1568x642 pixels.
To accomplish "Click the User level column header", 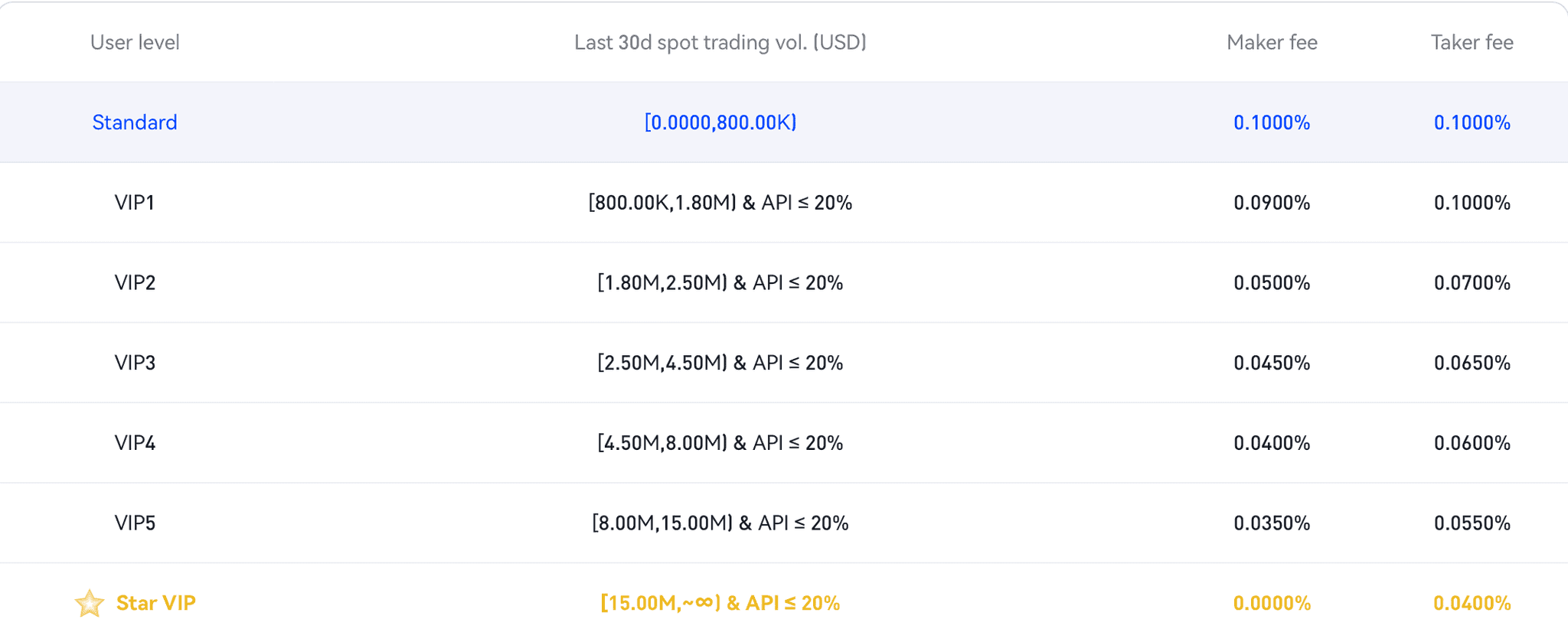I will coord(135,42).
